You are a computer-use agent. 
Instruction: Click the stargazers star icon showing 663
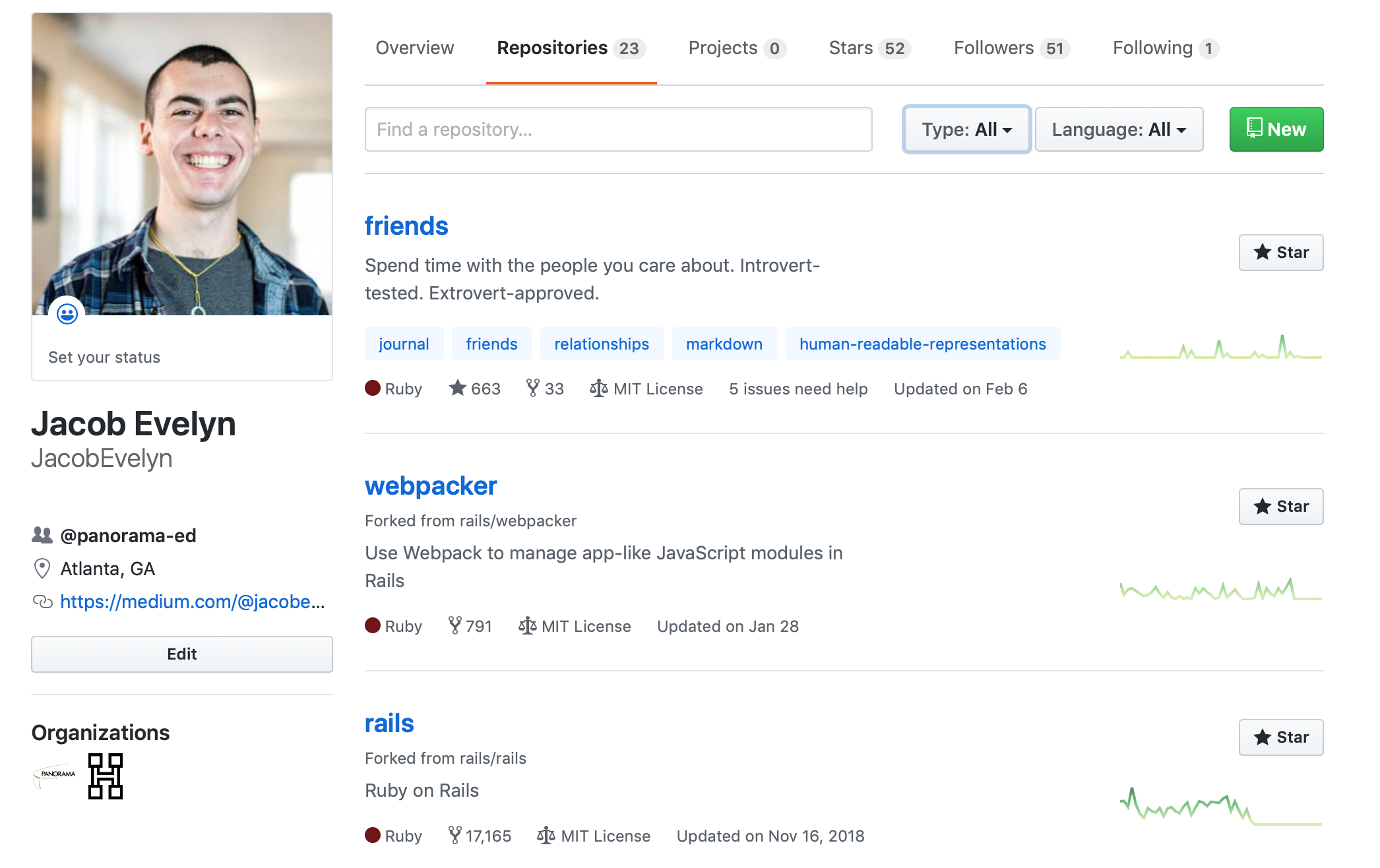pyautogui.click(x=457, y=388)
